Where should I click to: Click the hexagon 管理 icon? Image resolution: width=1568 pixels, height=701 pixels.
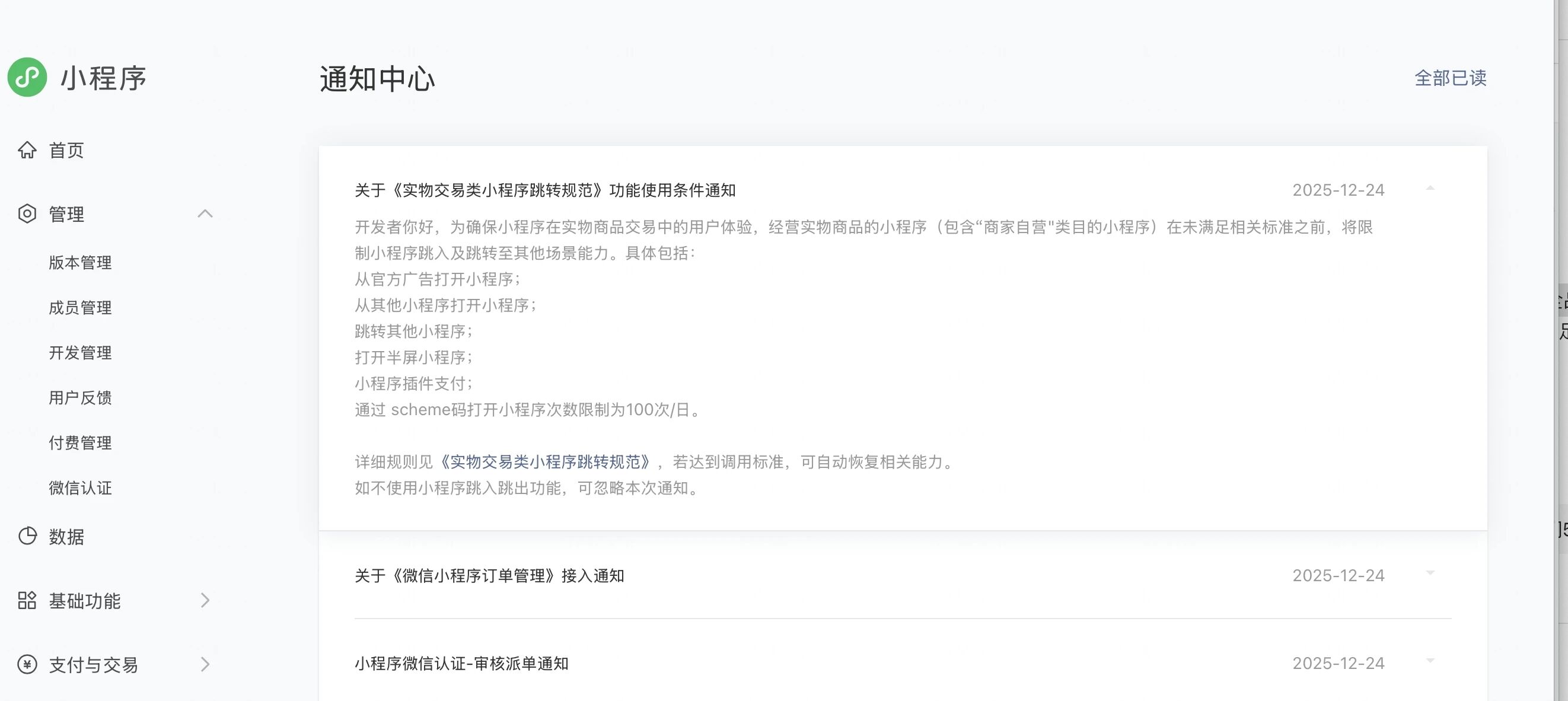click(27, 214)
